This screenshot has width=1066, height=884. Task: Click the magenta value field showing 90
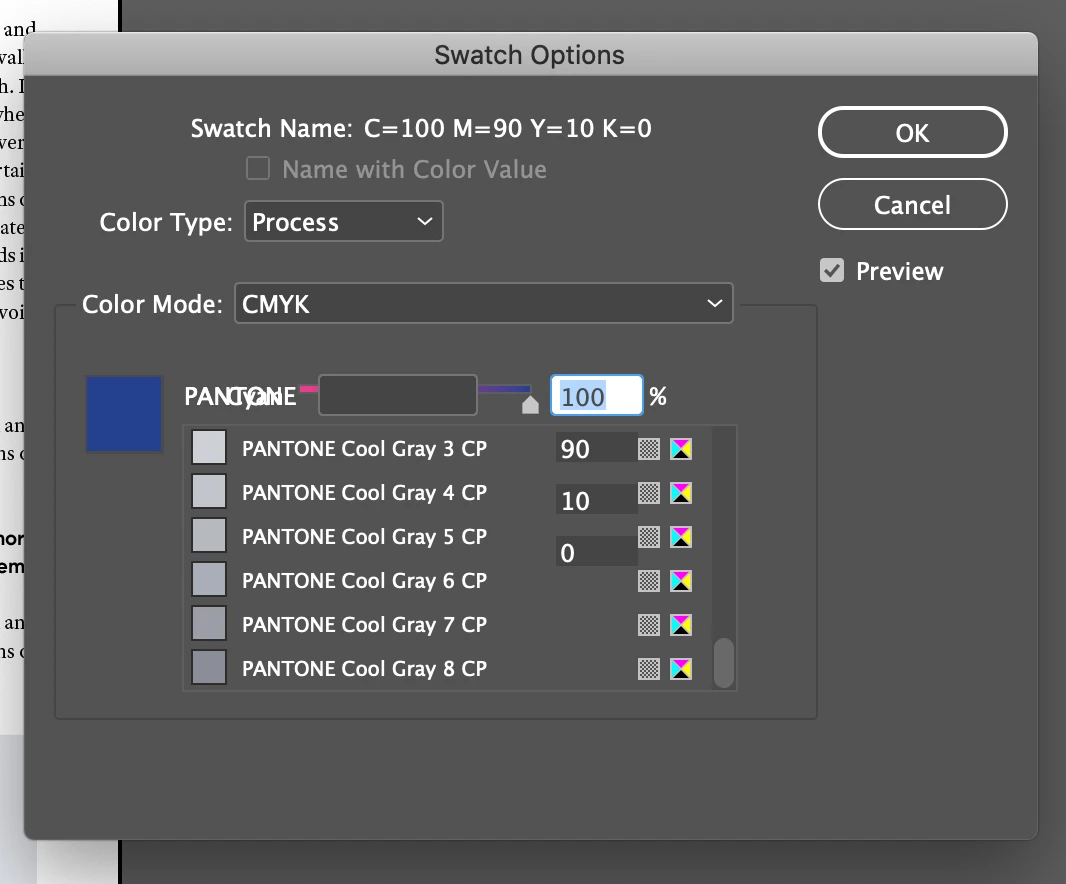pos(596,449)
